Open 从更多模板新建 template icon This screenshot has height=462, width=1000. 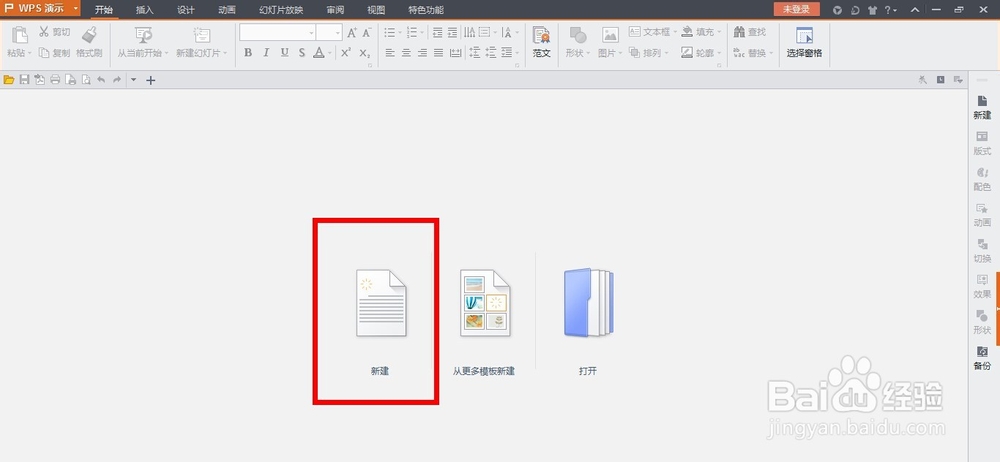485,303
